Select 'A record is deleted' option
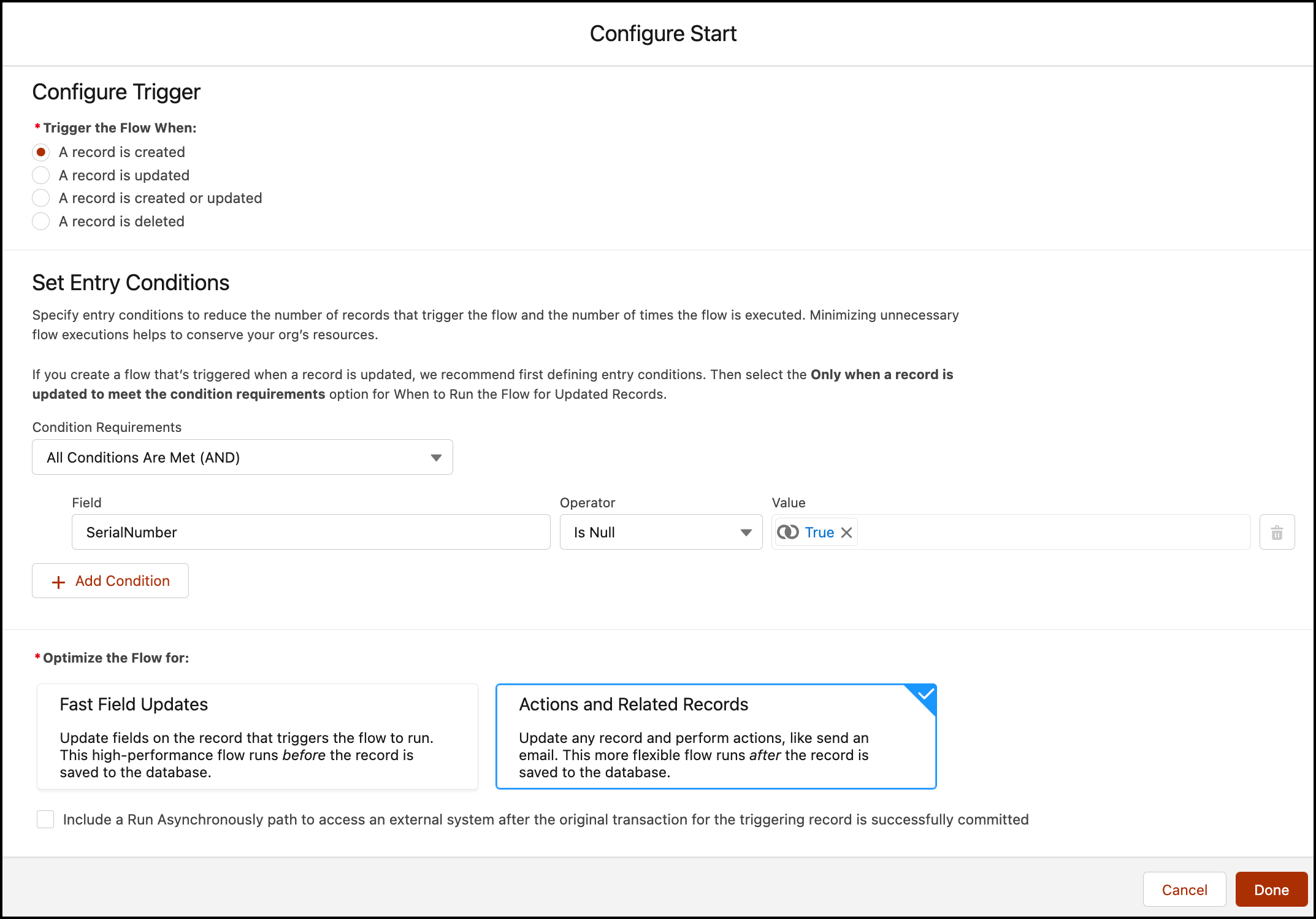Image resolution: width=1316 pixels, height=919 pixels. pyautogui.click(x=41, y=221)
